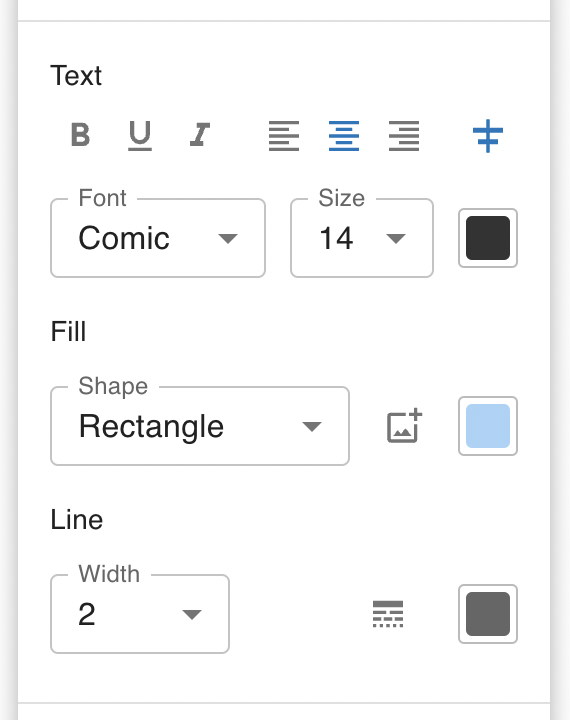This screenshot has height=720, width=570.
Task: Click the Font dropdown arrow
Action: [x=228, y=238]
